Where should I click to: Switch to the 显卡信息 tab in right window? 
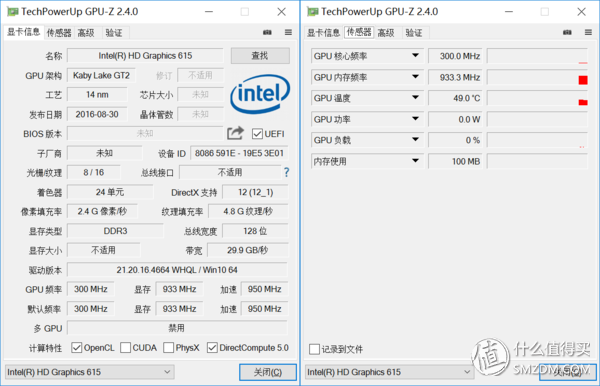point(323,33)
